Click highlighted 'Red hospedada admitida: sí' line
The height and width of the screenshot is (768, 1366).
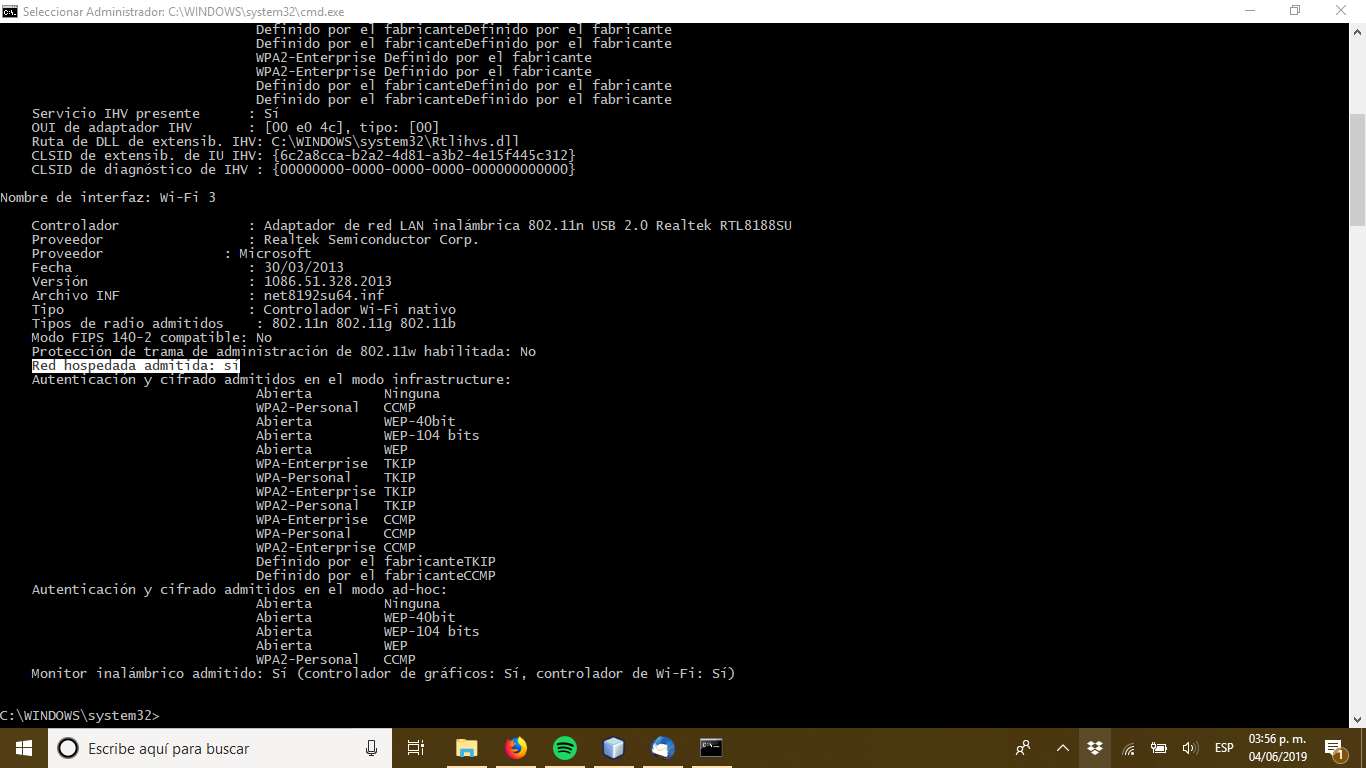[136, 366]
